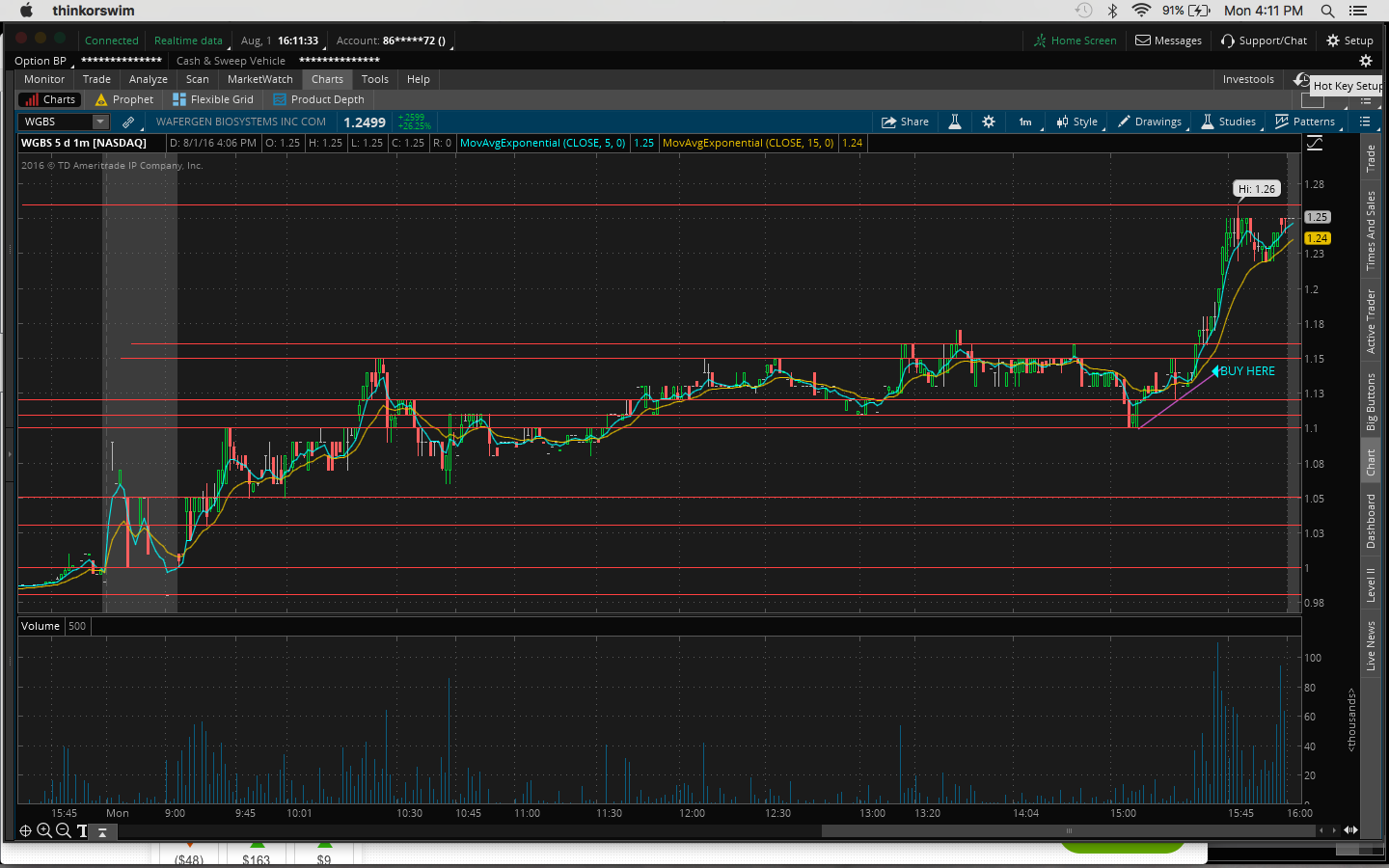Screen dimensions: 1389x868
Task: Switch to the MarketWatch tab
Action: (x=259, y=79)
